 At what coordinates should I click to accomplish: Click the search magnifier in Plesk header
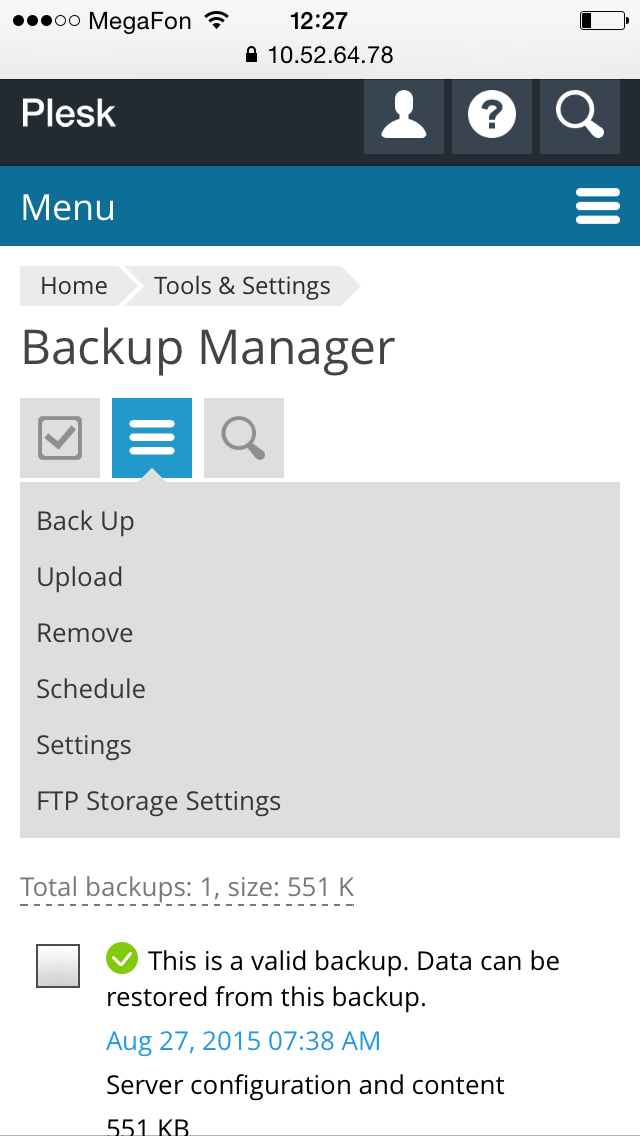coord(580,117)
